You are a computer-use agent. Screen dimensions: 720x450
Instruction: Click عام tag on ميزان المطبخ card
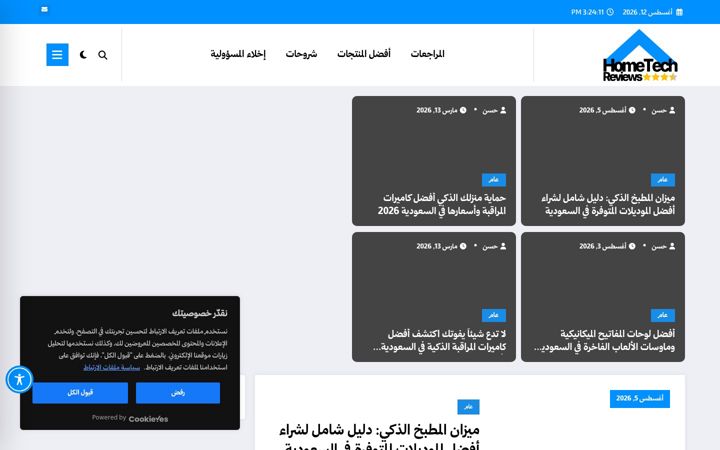(x=663, y=180)
